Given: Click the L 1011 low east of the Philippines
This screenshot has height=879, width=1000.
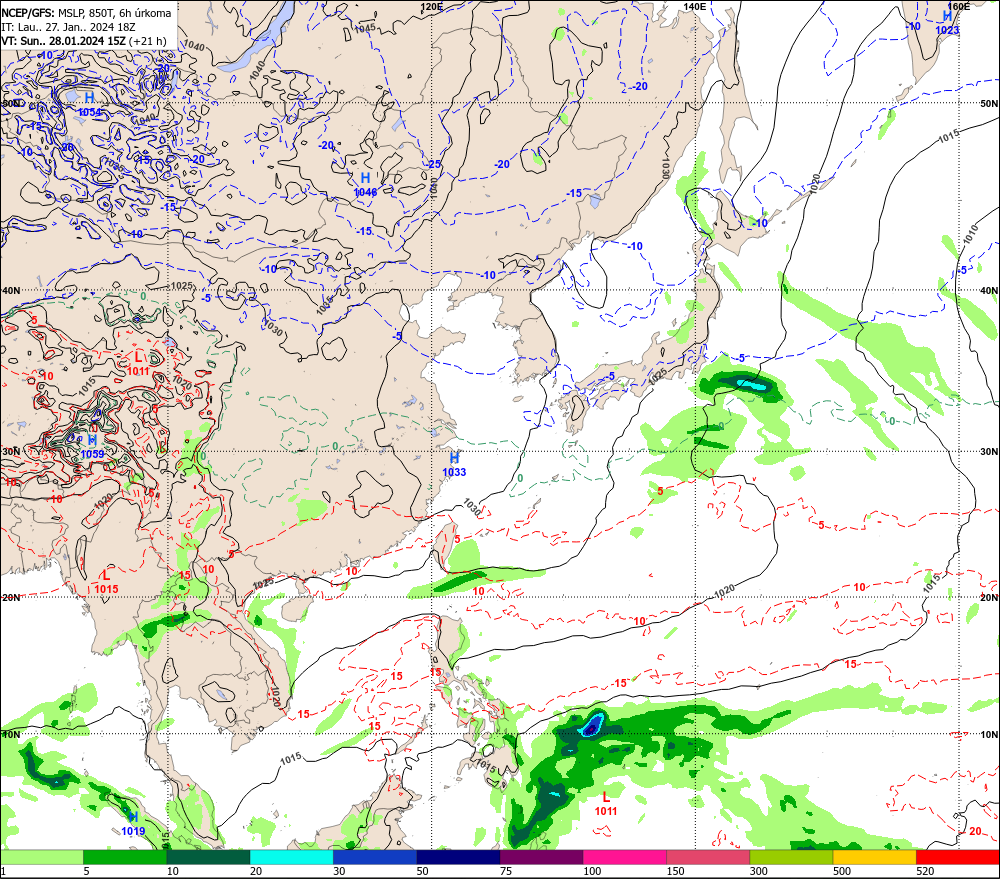Looking at the screenshot, I should [x=606, y=804].
